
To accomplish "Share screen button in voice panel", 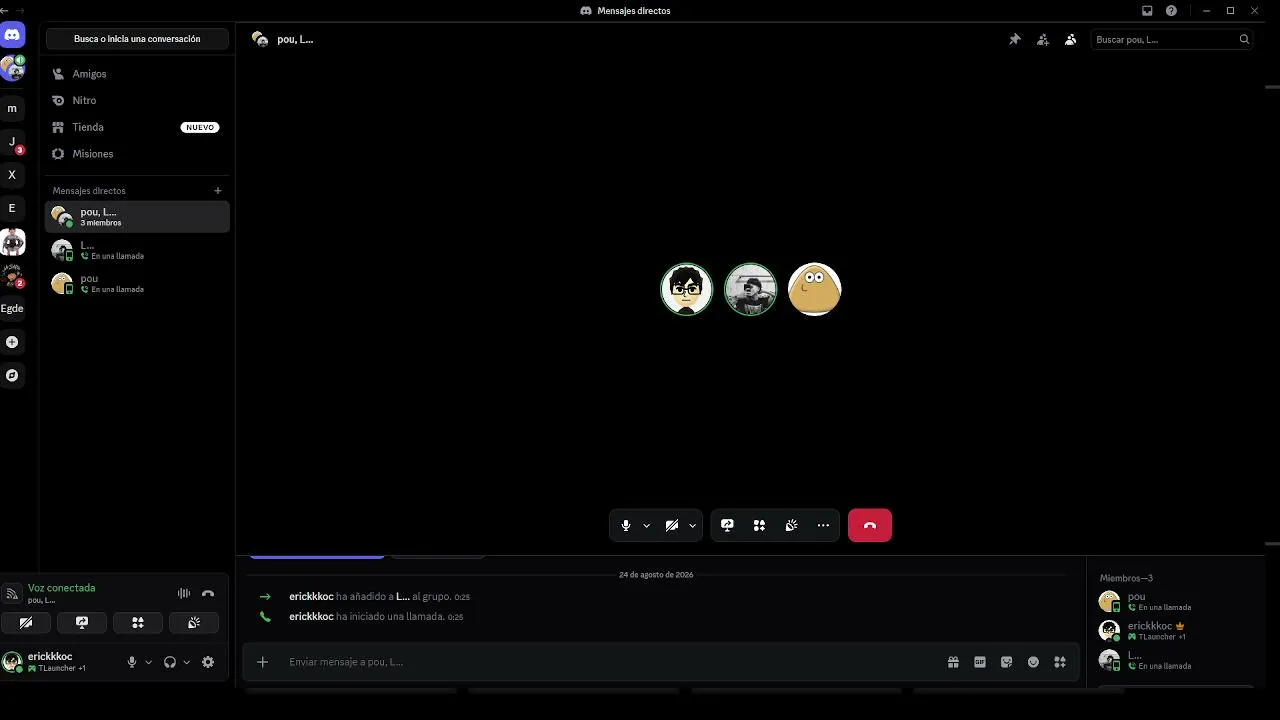I will (x=82, y=622).
